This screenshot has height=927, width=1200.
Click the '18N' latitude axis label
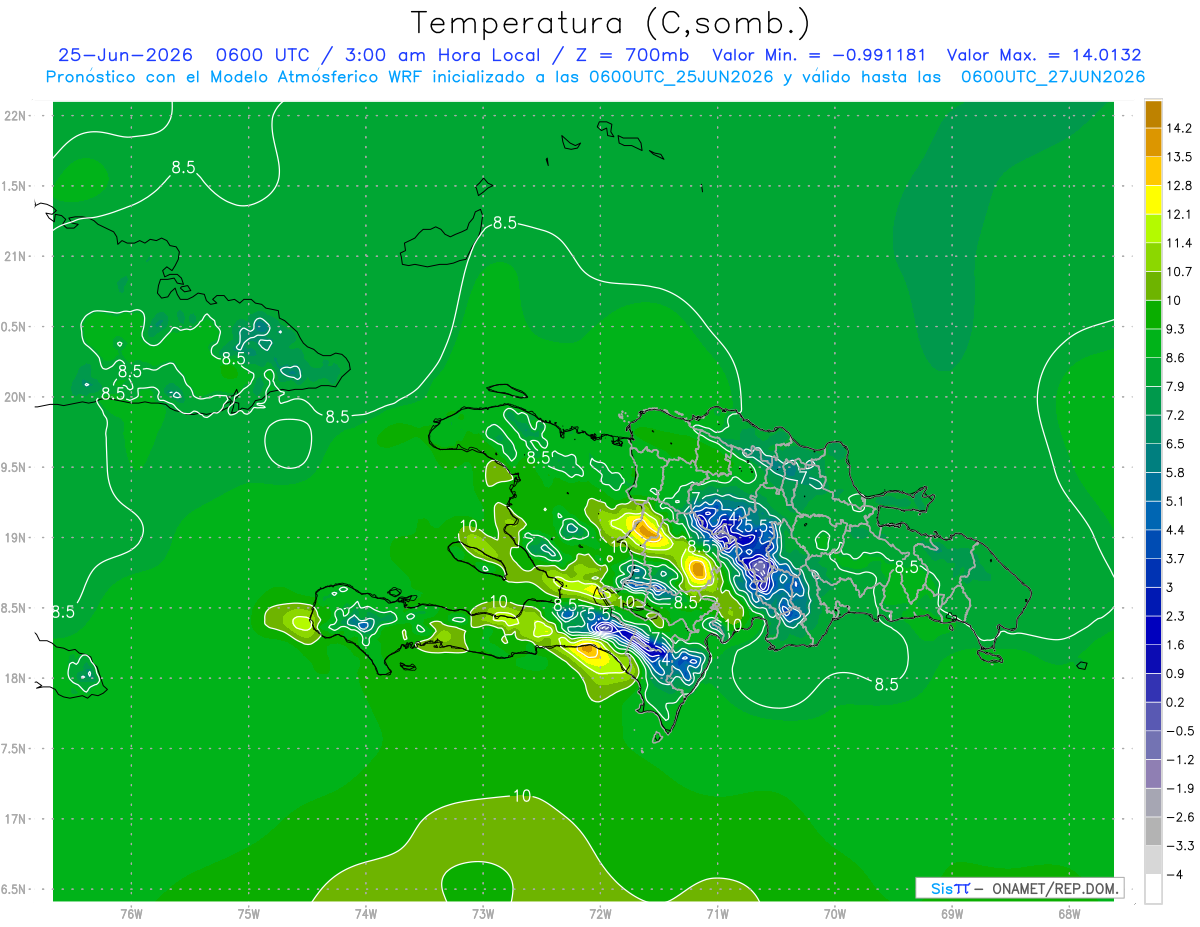click(x=15, y=678)
